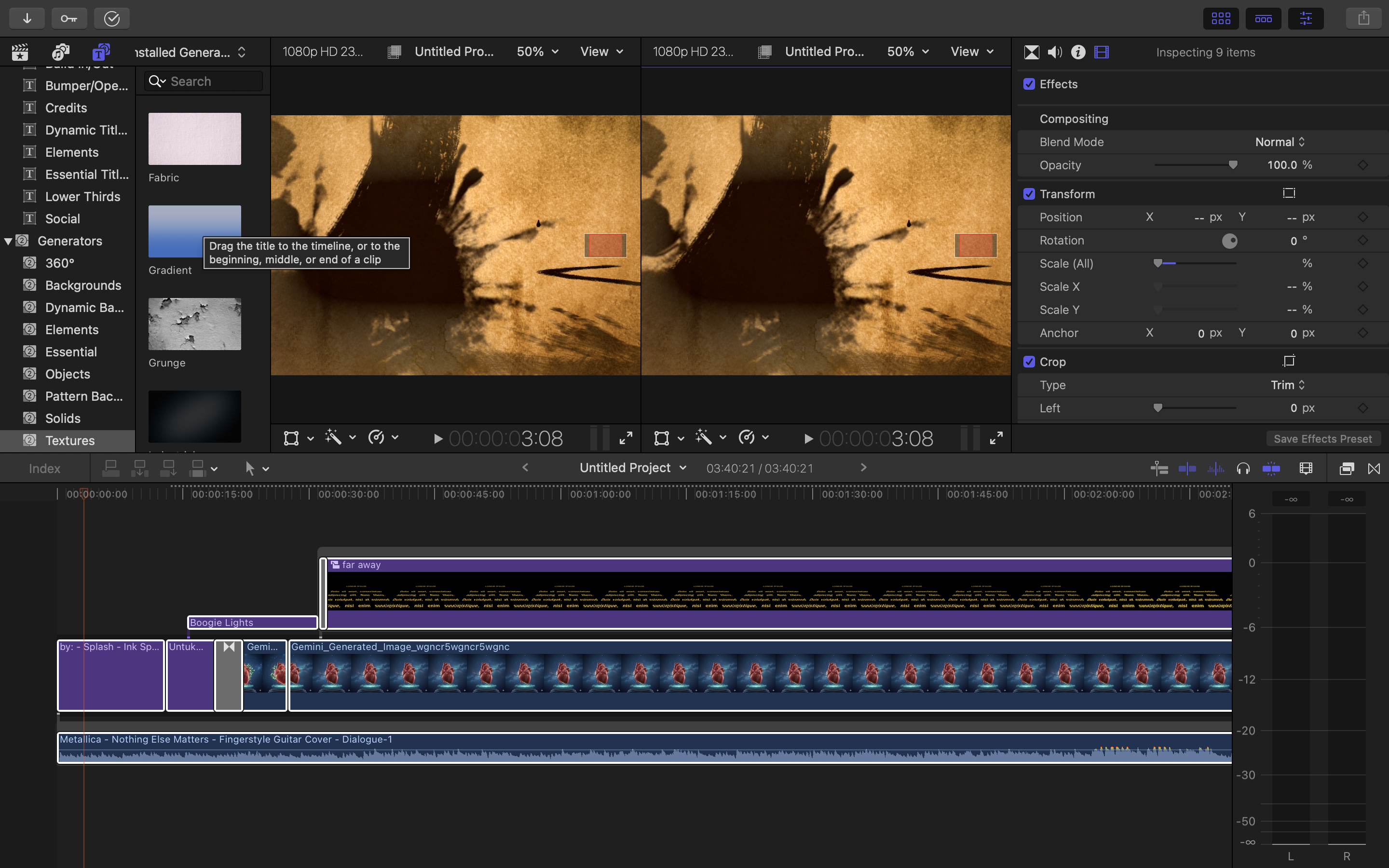Open the Photos and Audio sidebar
The height and width of the screenshot is (868, 1389).
(60, 52)
